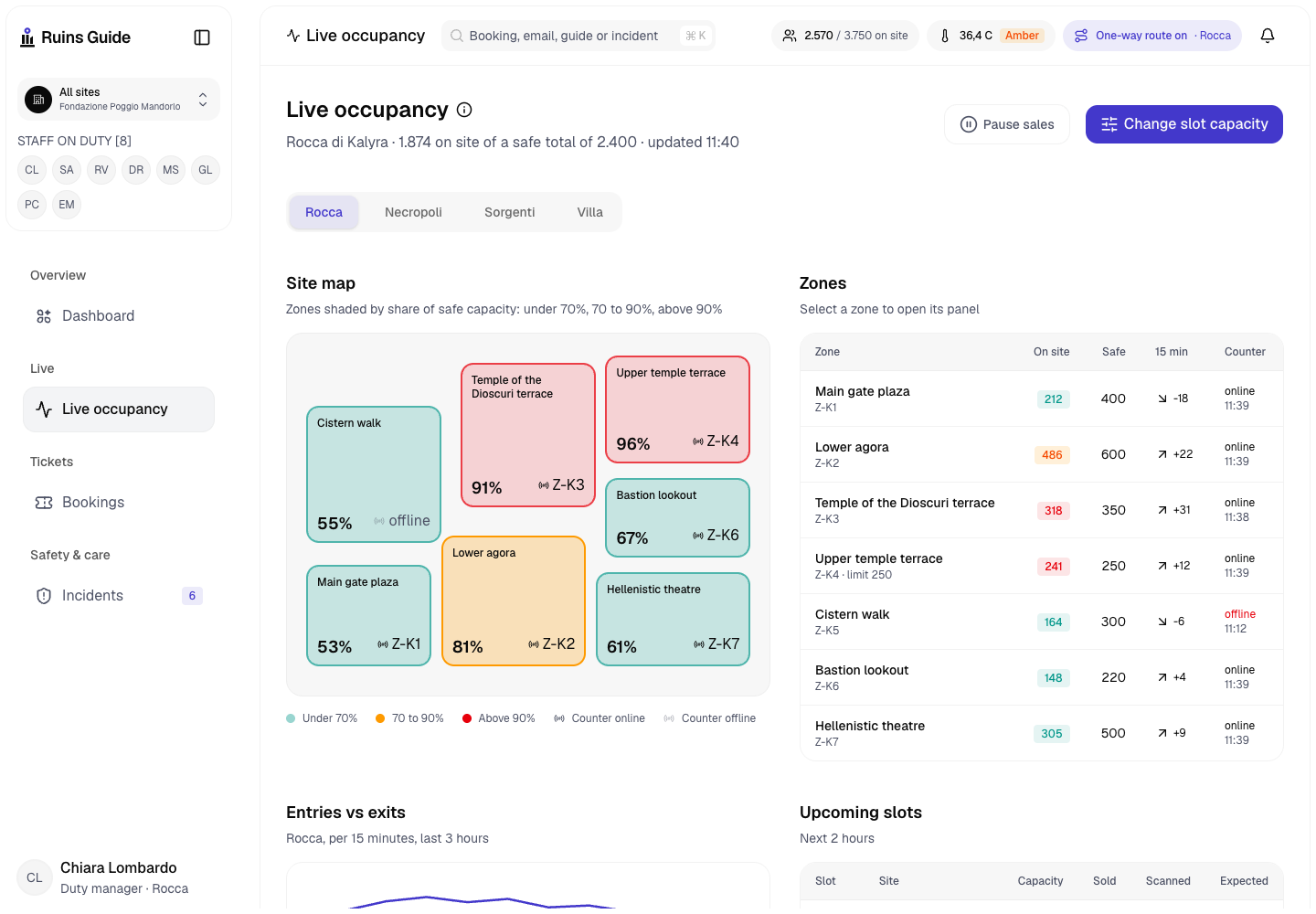The image size is (1316, 914).
Task: Open the Bastion lookout table row
Action: point(1042,677)
